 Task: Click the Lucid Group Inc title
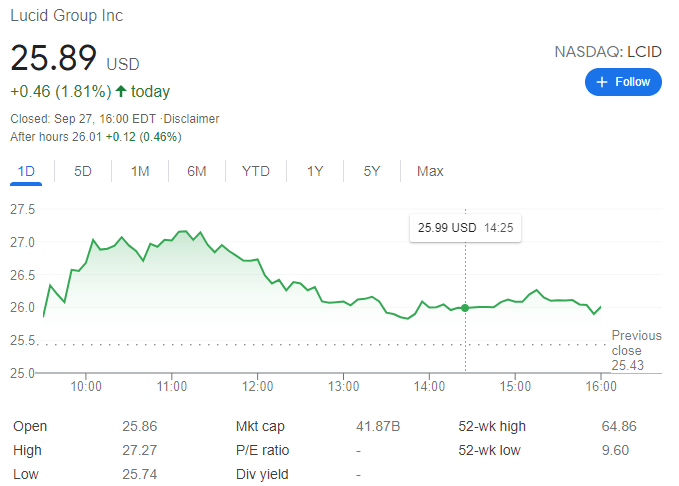pyautogui.click(x=67, y=16)
